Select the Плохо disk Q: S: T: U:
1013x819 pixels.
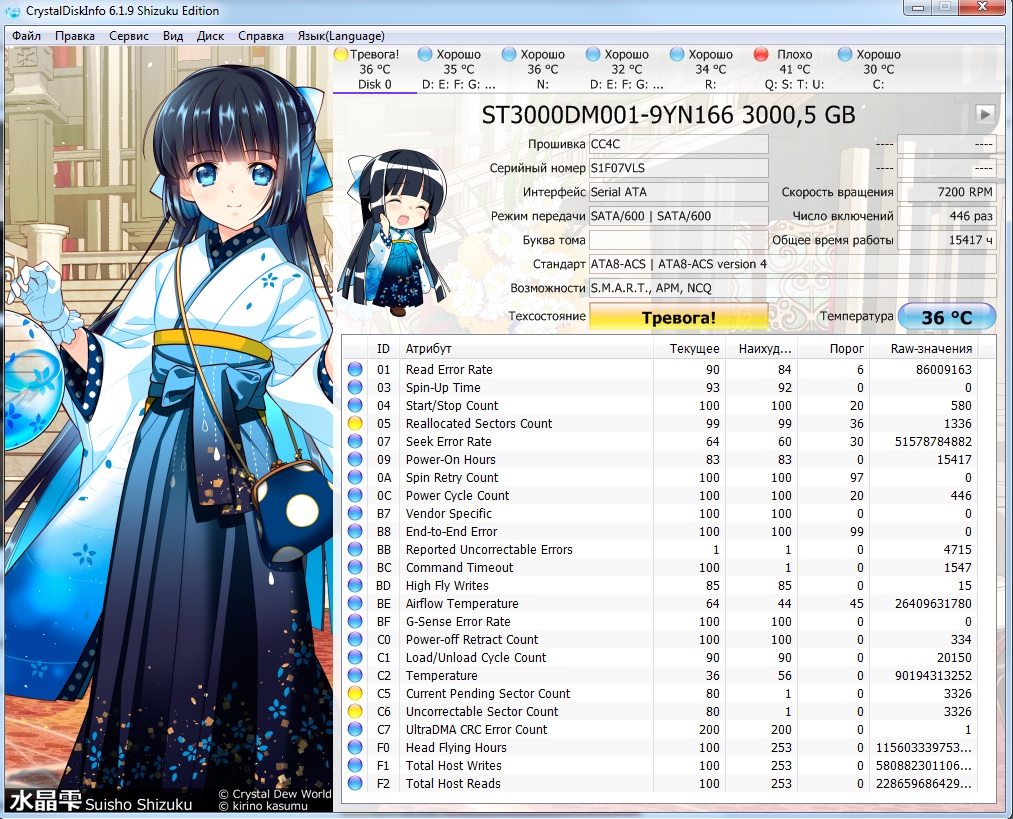click(795, 69)
